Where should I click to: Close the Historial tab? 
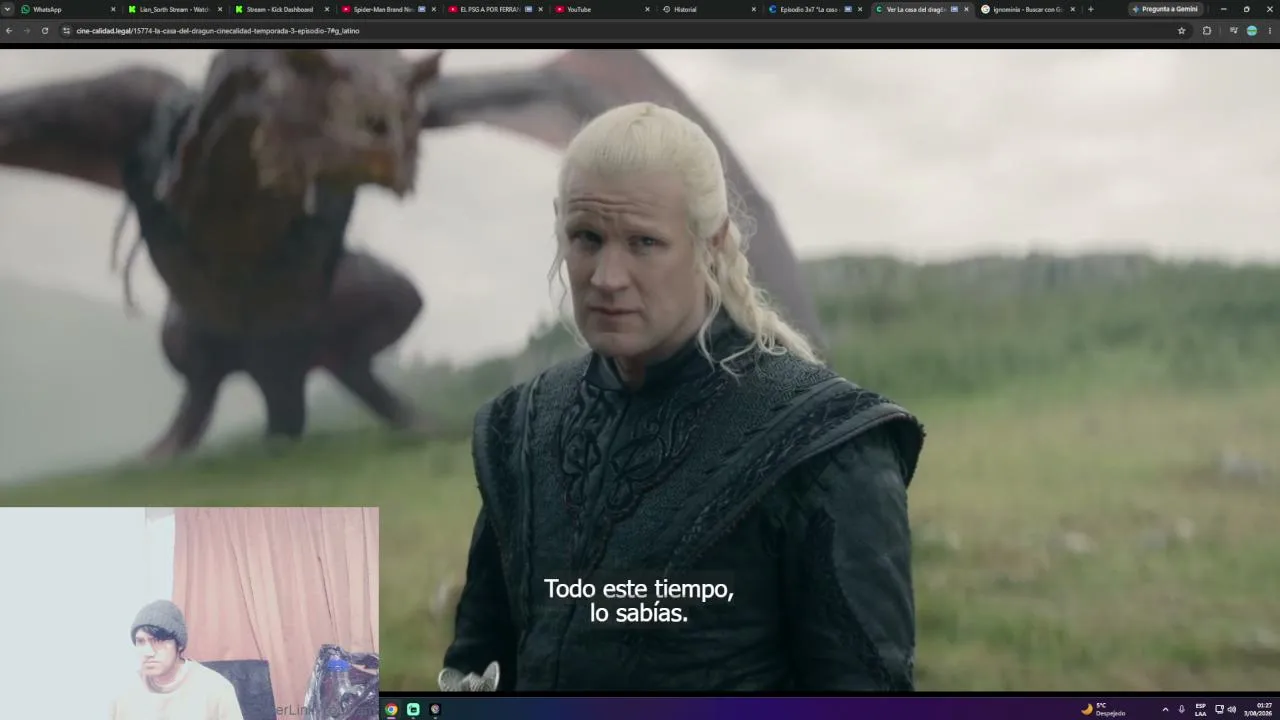click(754, 9)
